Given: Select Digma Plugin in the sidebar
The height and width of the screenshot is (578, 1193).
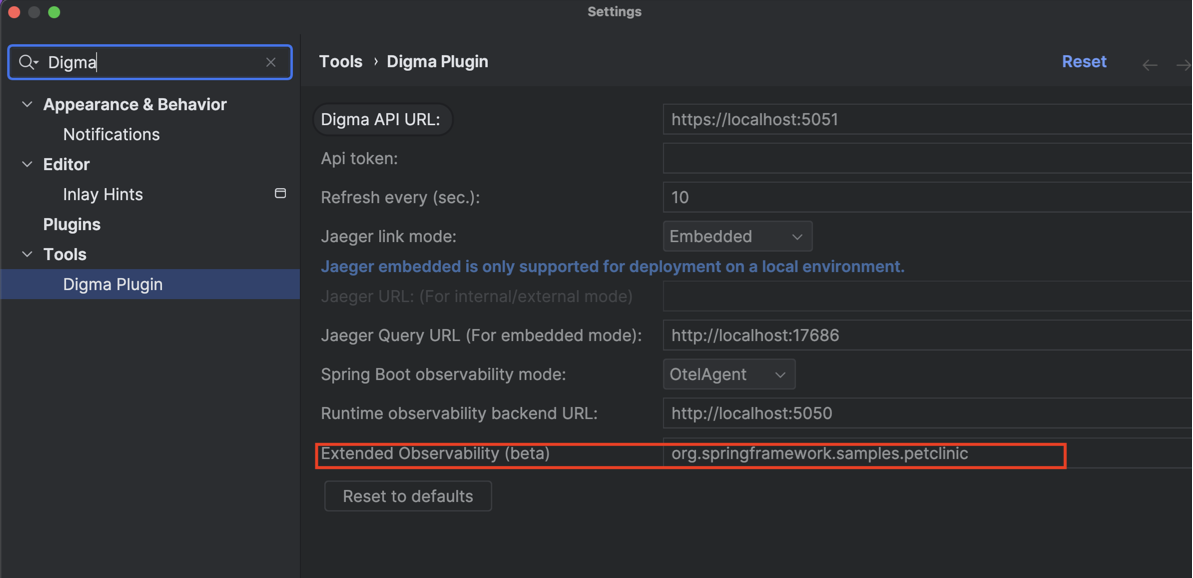Looking at the screenshot, I should coord(113,284).
